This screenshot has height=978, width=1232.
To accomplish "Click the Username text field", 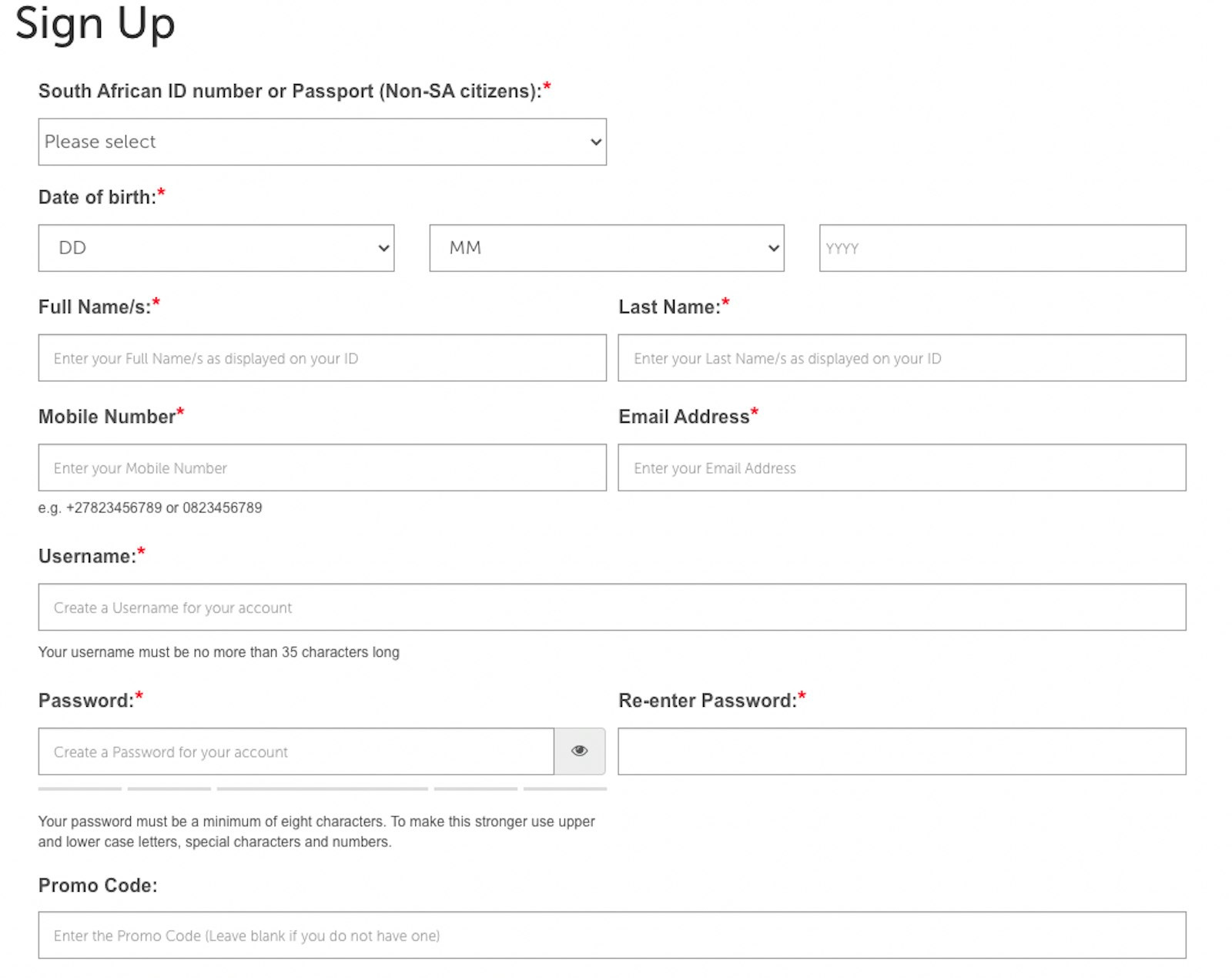I will [611, 607].
